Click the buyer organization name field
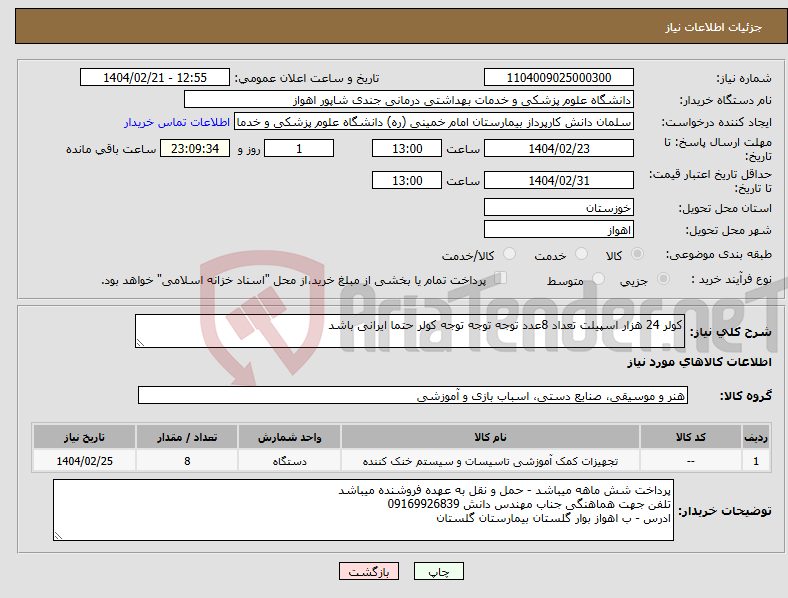This screenshot has height=598, width=788. pos(409,99)
